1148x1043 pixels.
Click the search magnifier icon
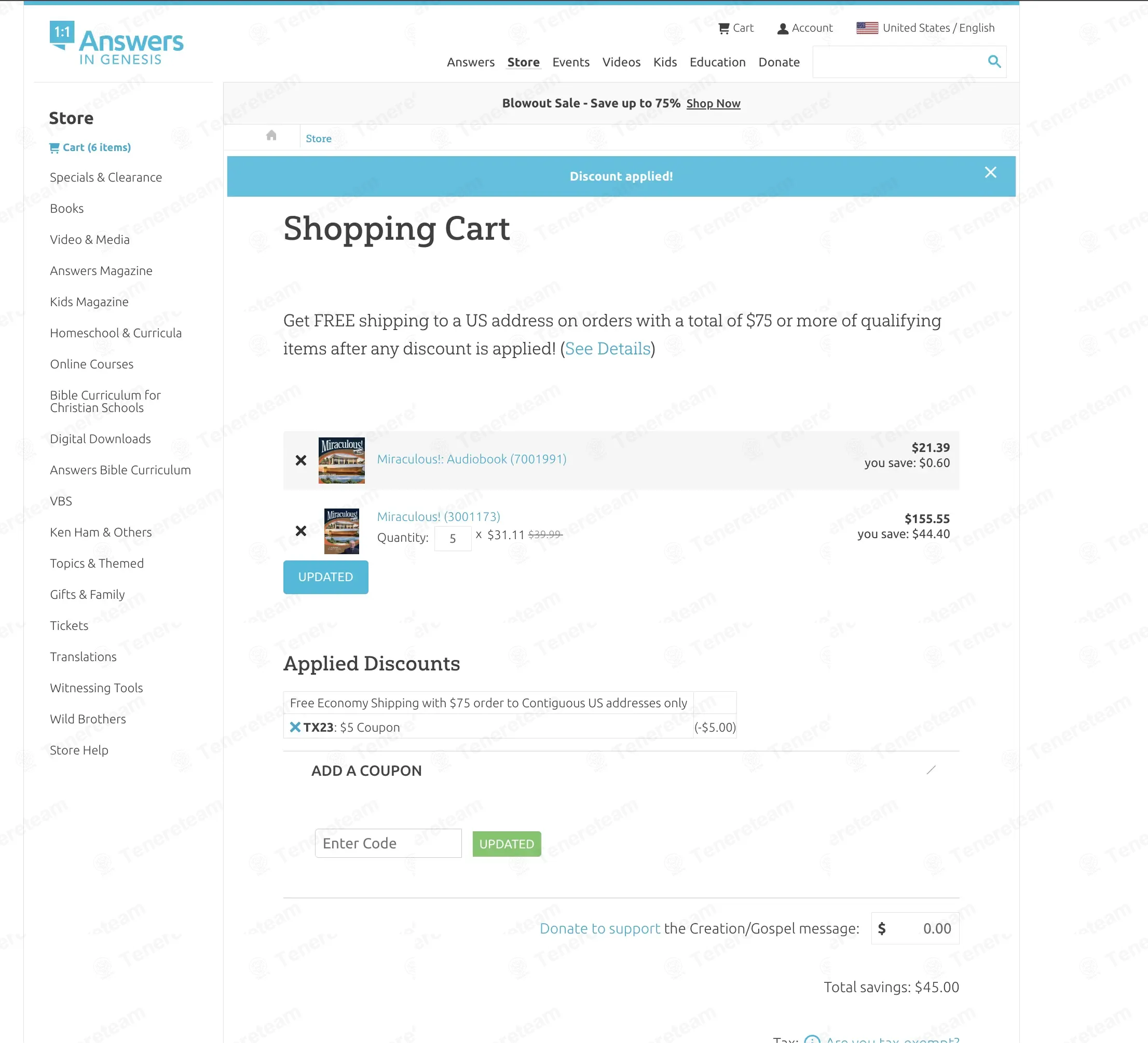click(x=994, y=61)
